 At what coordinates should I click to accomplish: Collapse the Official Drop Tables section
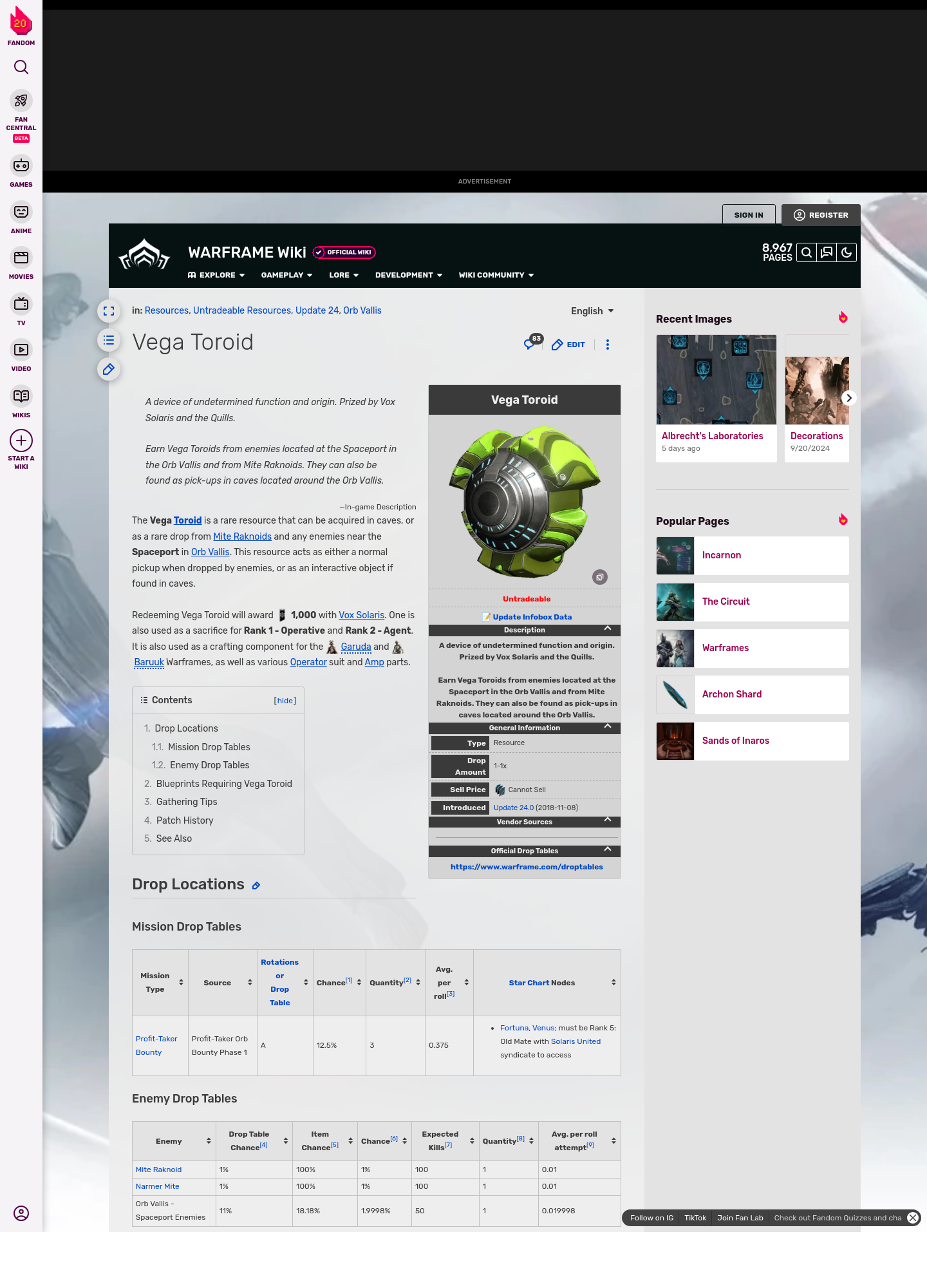tap(607, 849)
